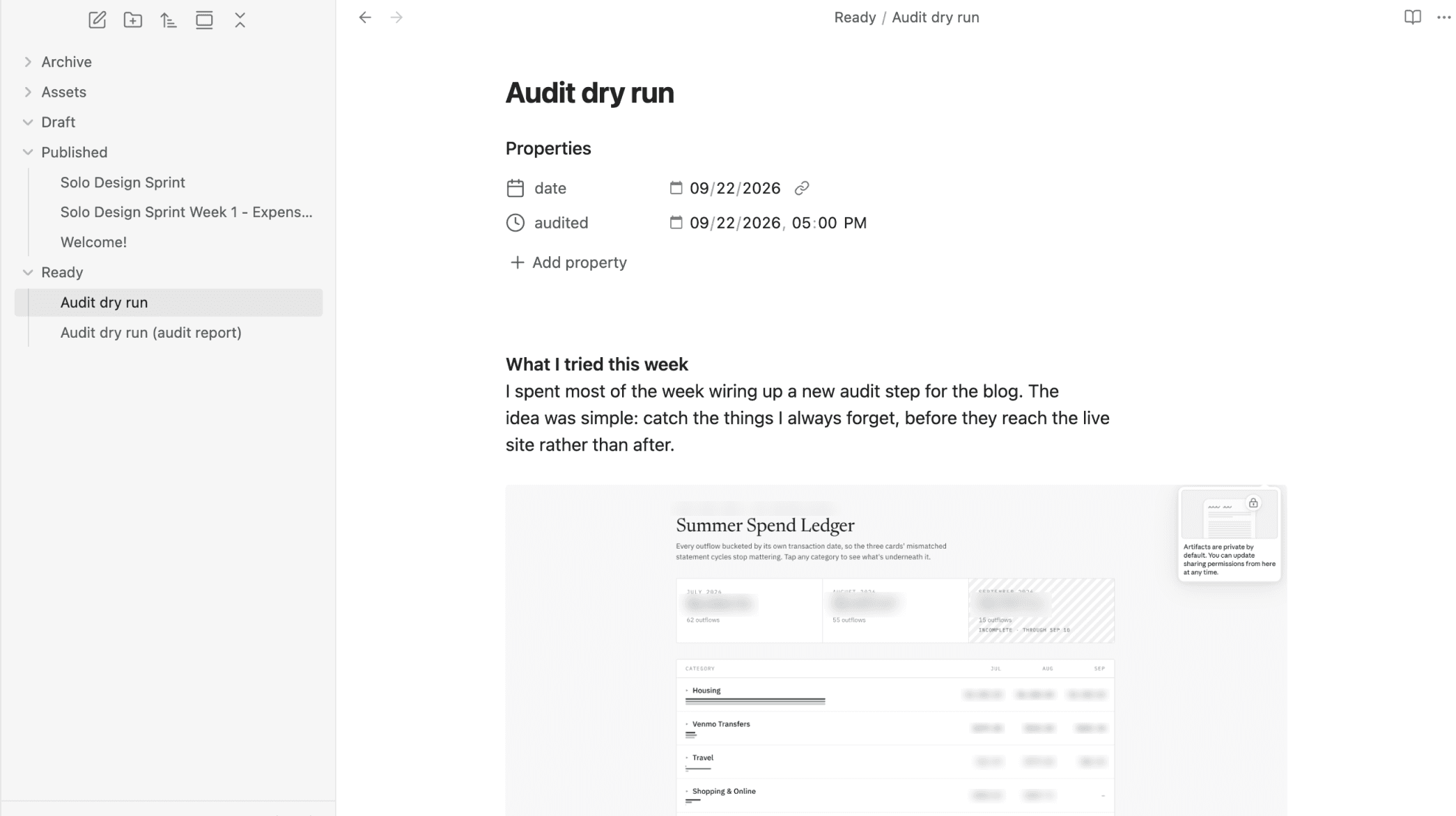Image resolution: width=1456 pixels, height=816 pixels.
Task: Collapse the Published folder
Action: pyautogui.click(x=28, y=152)
